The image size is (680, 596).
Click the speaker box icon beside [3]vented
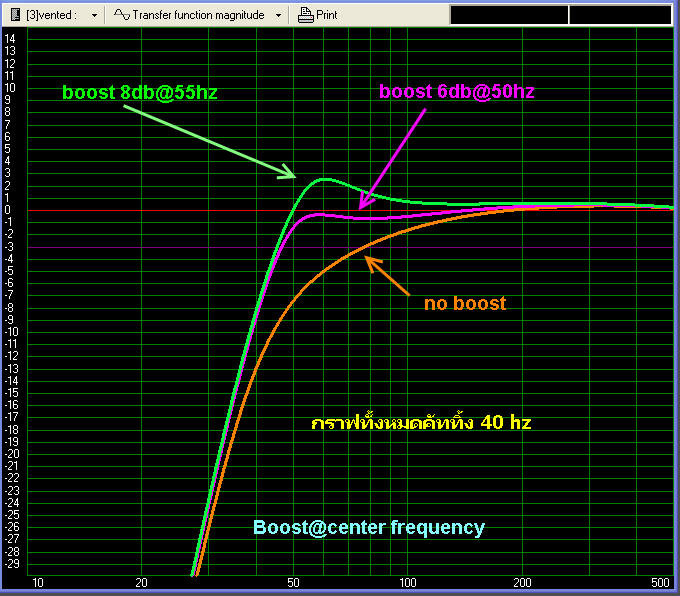coord(15,15)
